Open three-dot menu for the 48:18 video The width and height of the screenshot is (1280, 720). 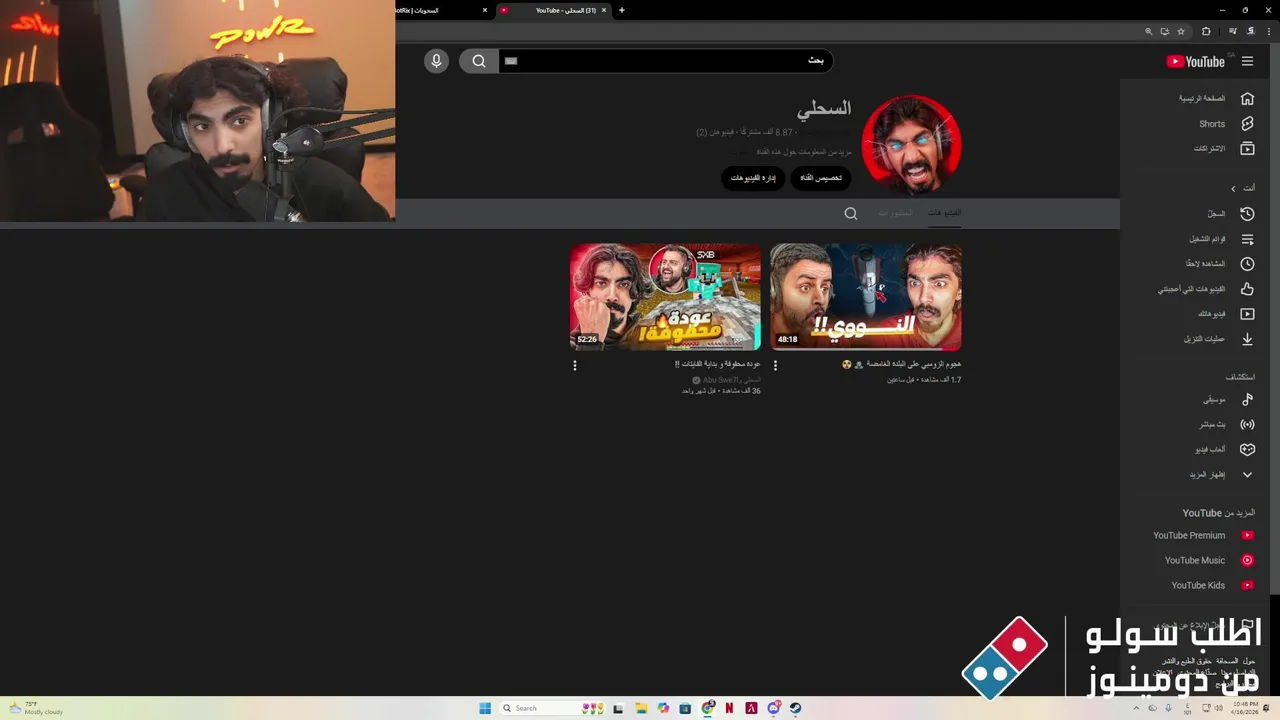[x=775, y=366]
